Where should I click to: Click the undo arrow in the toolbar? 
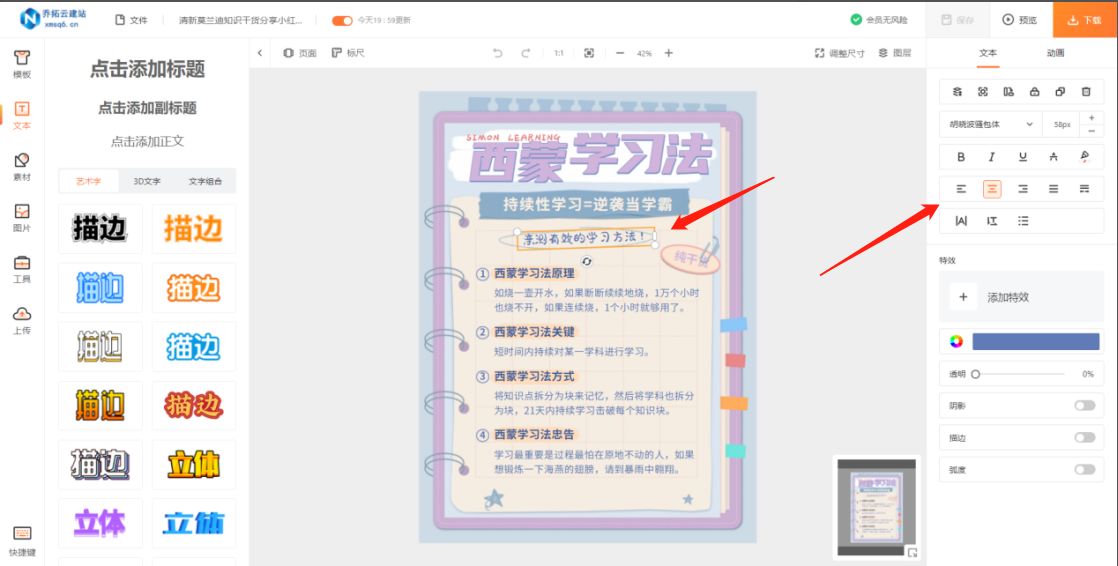pyautogui.click(x=498, y=53)
